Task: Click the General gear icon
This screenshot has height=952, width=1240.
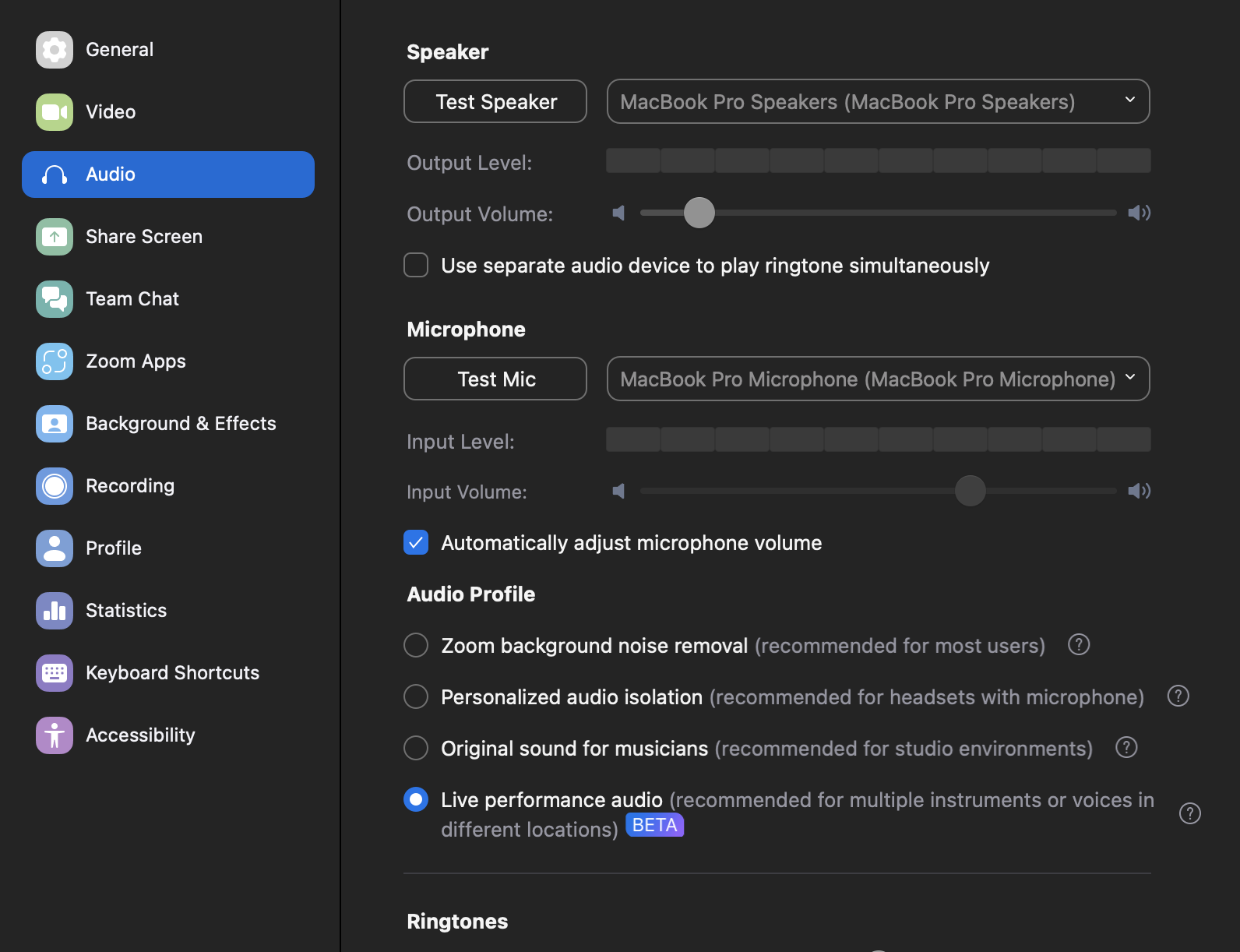Action: 55,50
